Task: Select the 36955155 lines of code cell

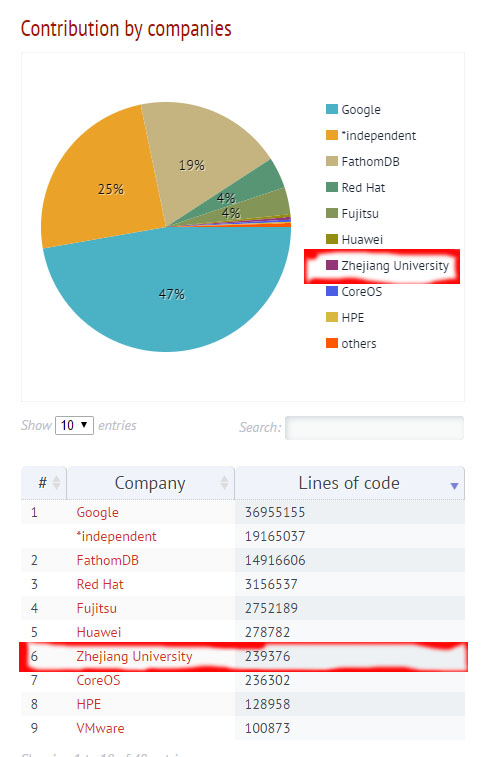Action: 350,512
